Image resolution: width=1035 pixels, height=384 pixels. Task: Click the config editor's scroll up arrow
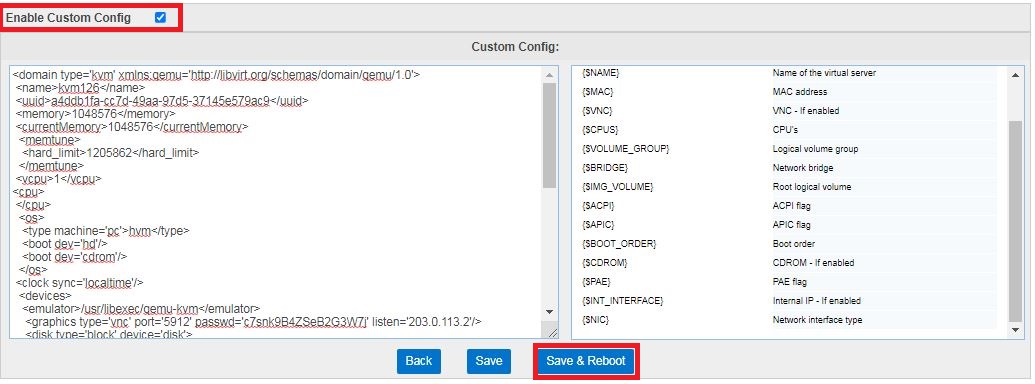(x=550, y=75)
